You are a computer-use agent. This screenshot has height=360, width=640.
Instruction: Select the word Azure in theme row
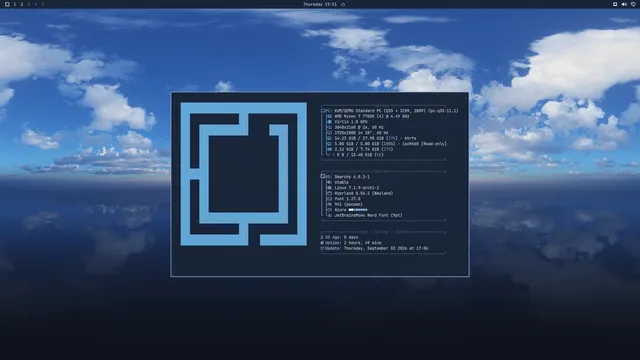[340, 210]
